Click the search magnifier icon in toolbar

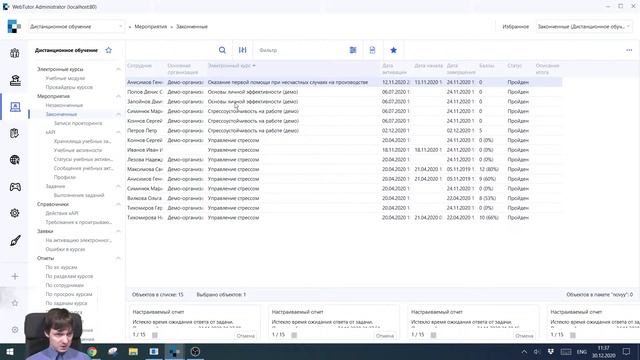pyautogui.click(x=222, y=50)
